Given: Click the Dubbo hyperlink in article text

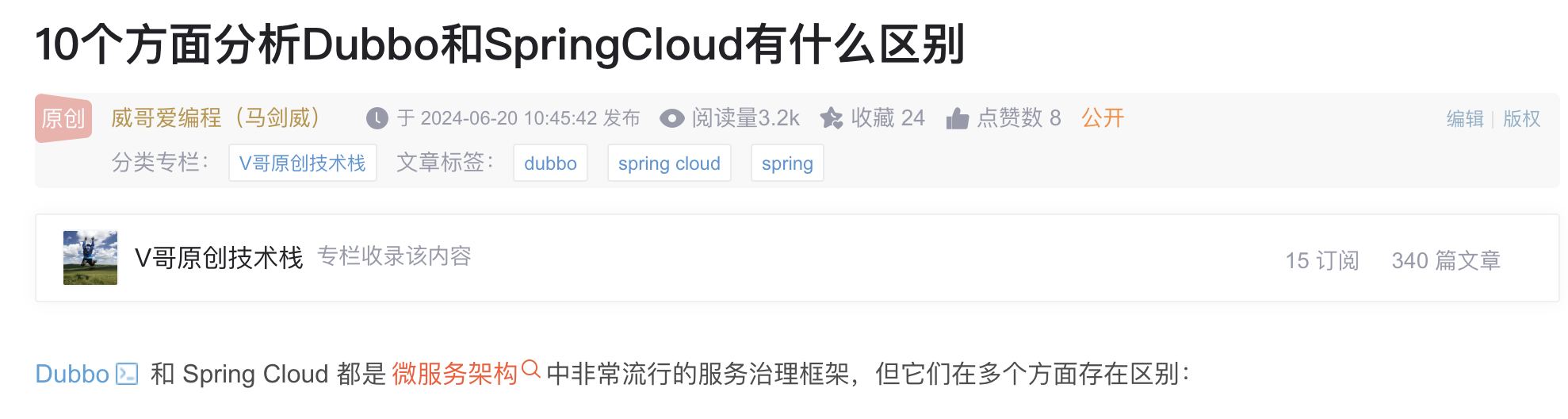Looking at the screenshot, I should 72,374.
